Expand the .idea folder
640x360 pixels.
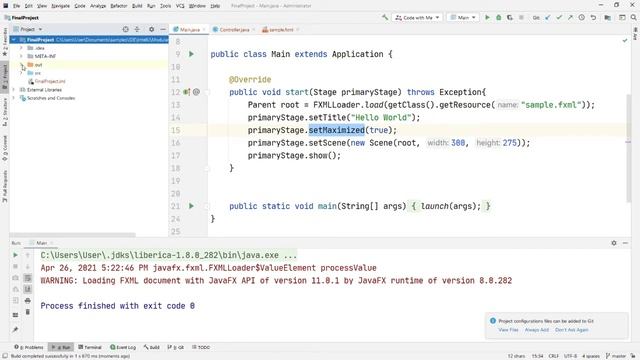click(x=21, y=48)
